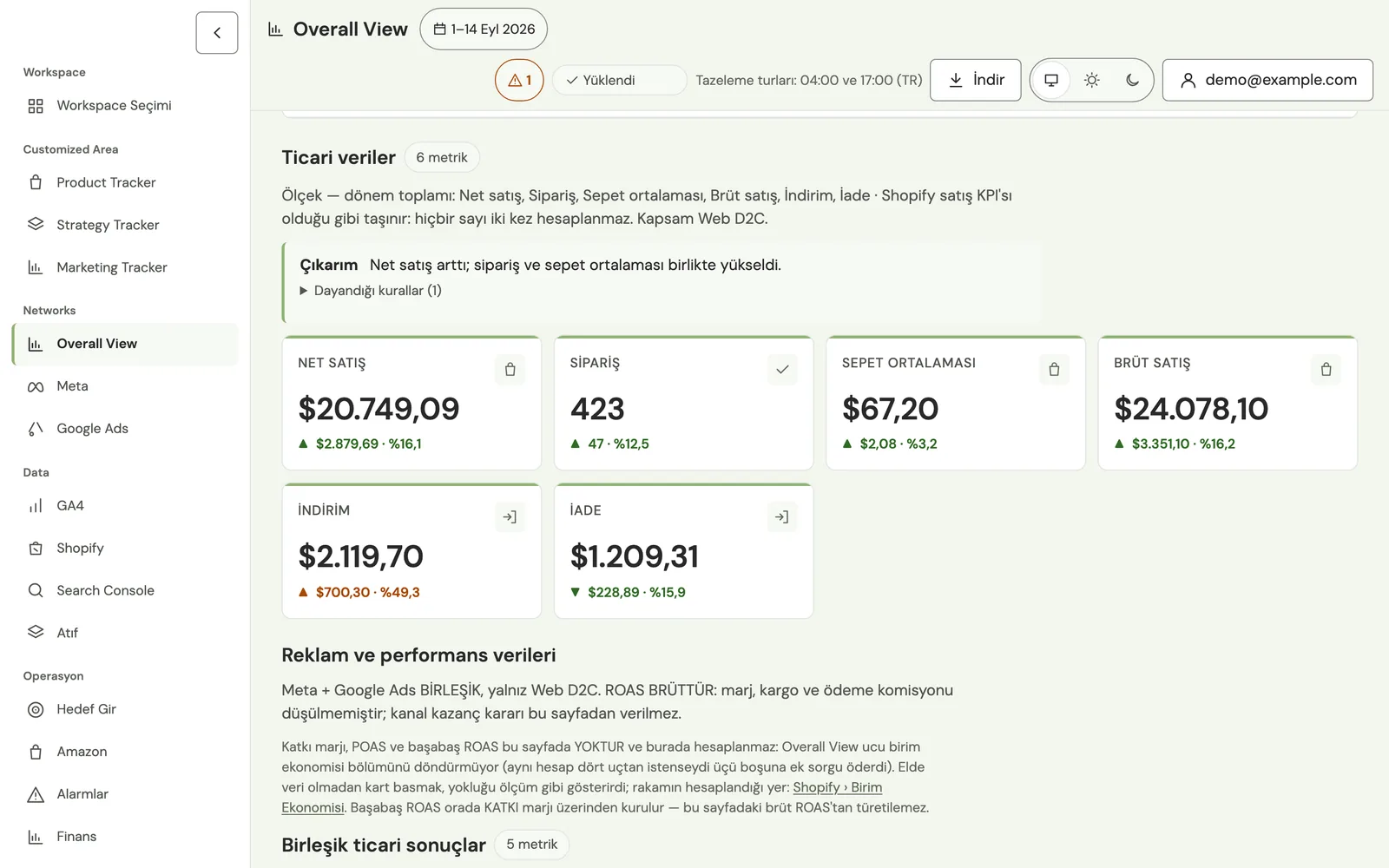Open the Amazon page
The height and width of the screenshot is (868, 1389).
(125, 752)
